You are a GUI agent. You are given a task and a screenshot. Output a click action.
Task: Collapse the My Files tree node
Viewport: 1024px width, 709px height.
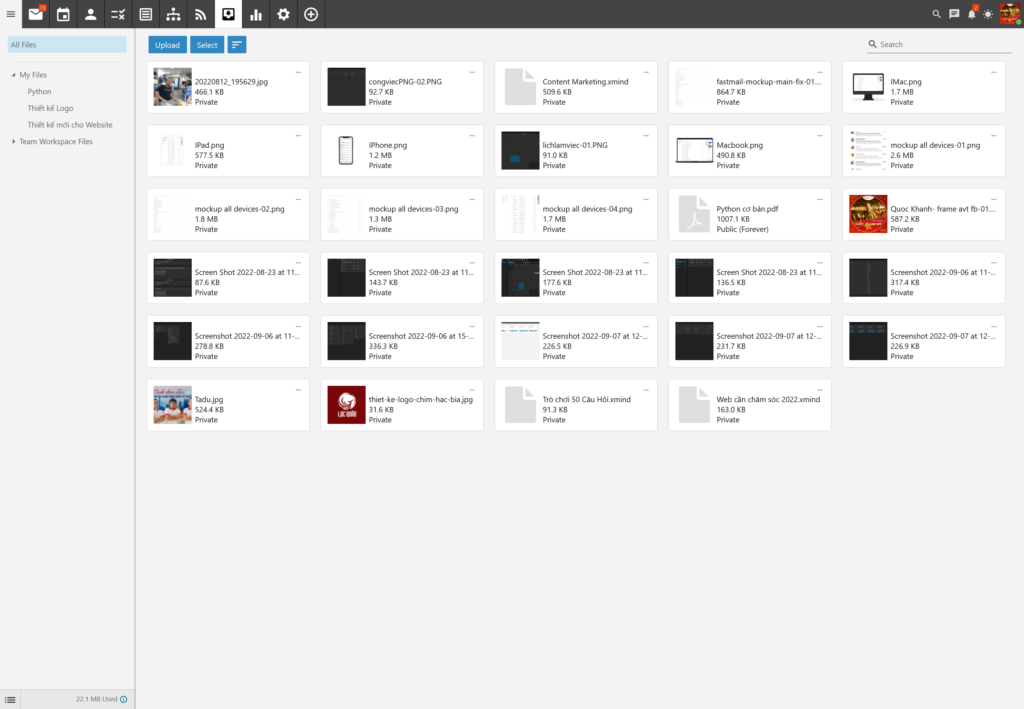coord(14,75)
